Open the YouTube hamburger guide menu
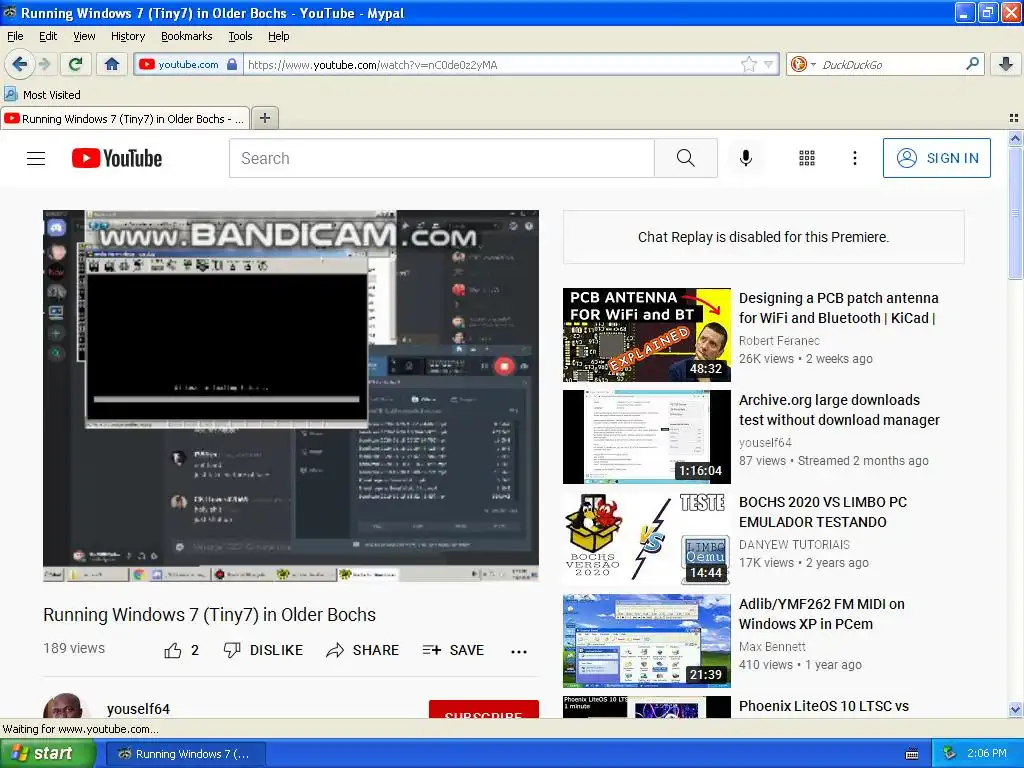Screen dimensions: 1024x768 (36, 158)
